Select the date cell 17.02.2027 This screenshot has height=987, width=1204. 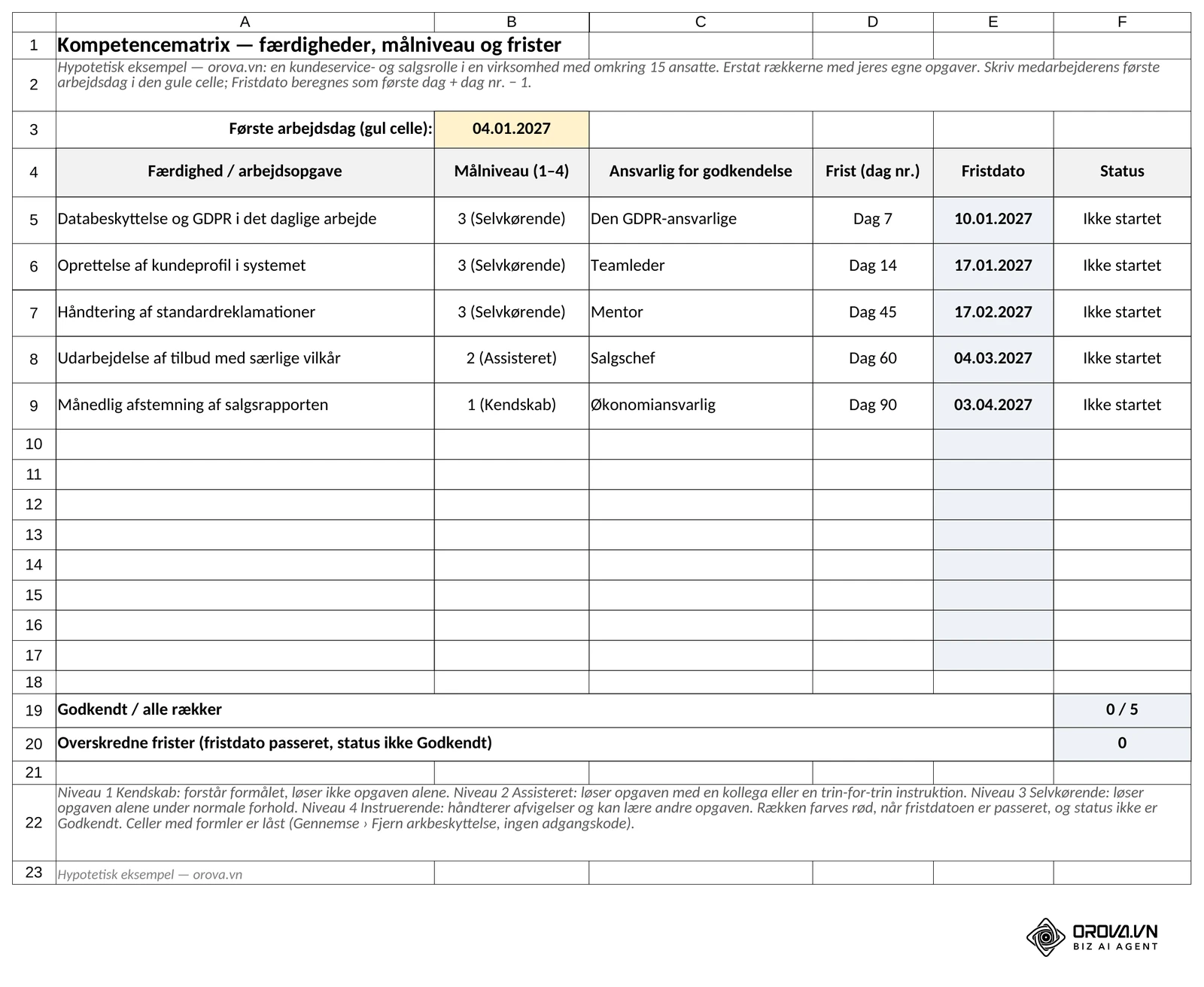point(993,313)
